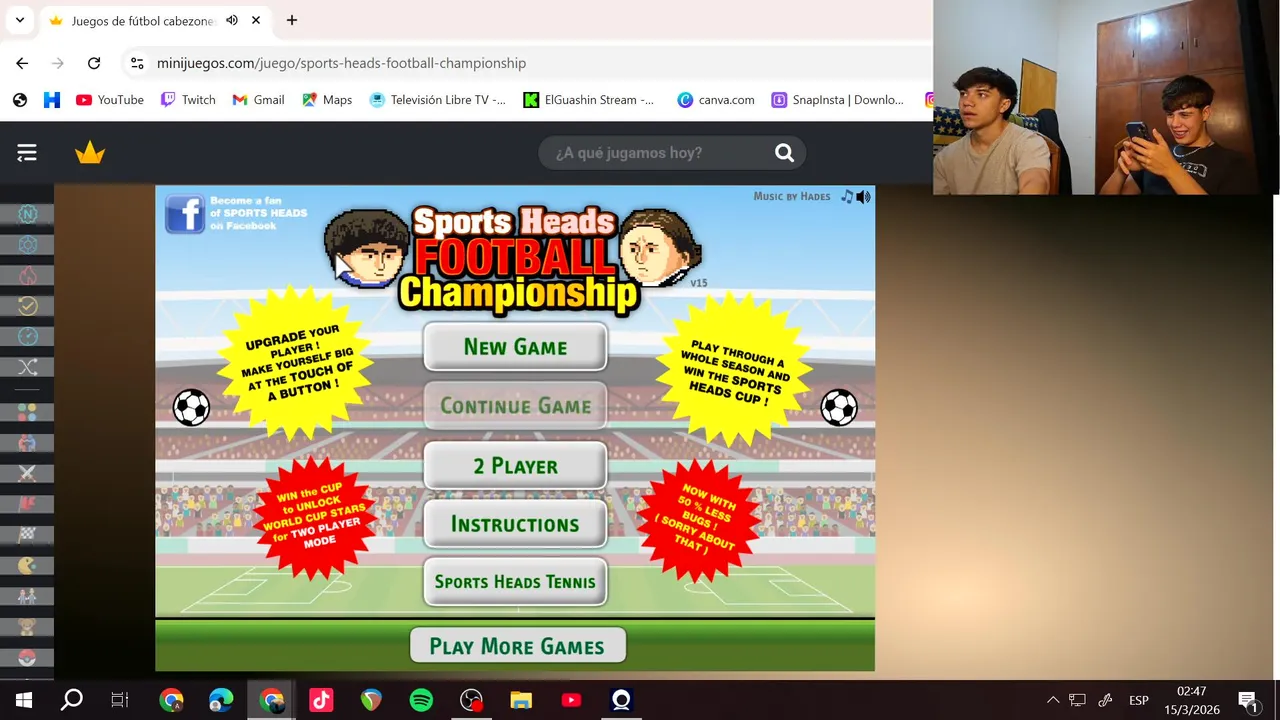Open the ElGuashin Stream bookmark
The height and width of the screenshot is (720, 1280).
(589, 100)
